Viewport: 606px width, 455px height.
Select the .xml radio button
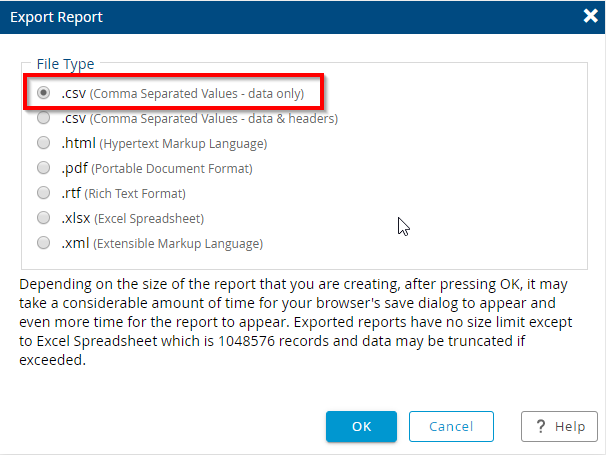(43, 243)
